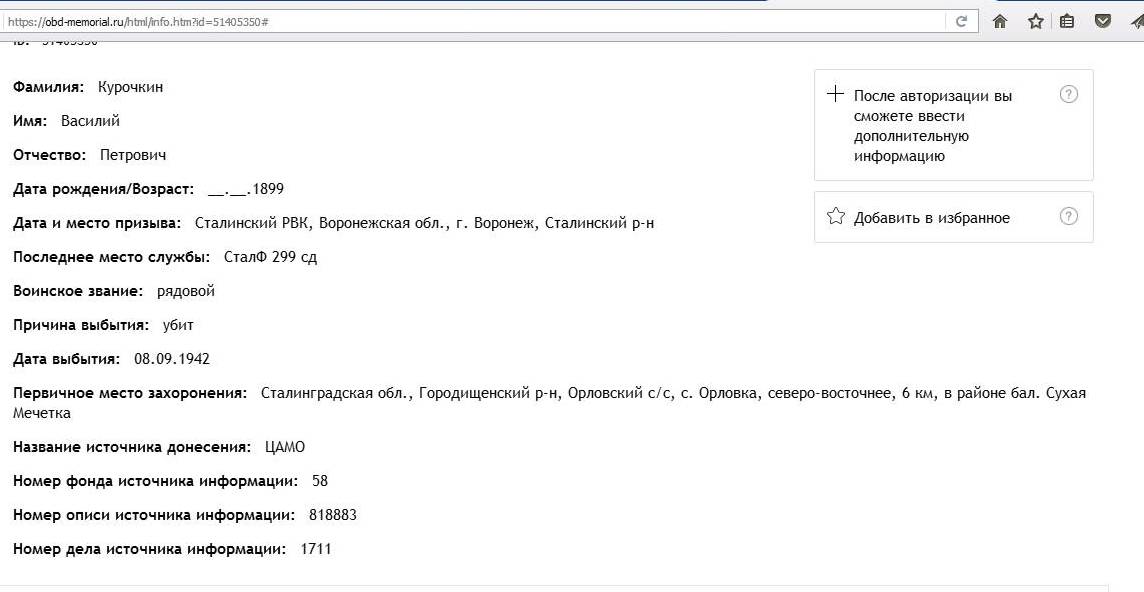Click the source name 'ЦАМО'
The image size is (1144, 592).
(x=285, y=447)
